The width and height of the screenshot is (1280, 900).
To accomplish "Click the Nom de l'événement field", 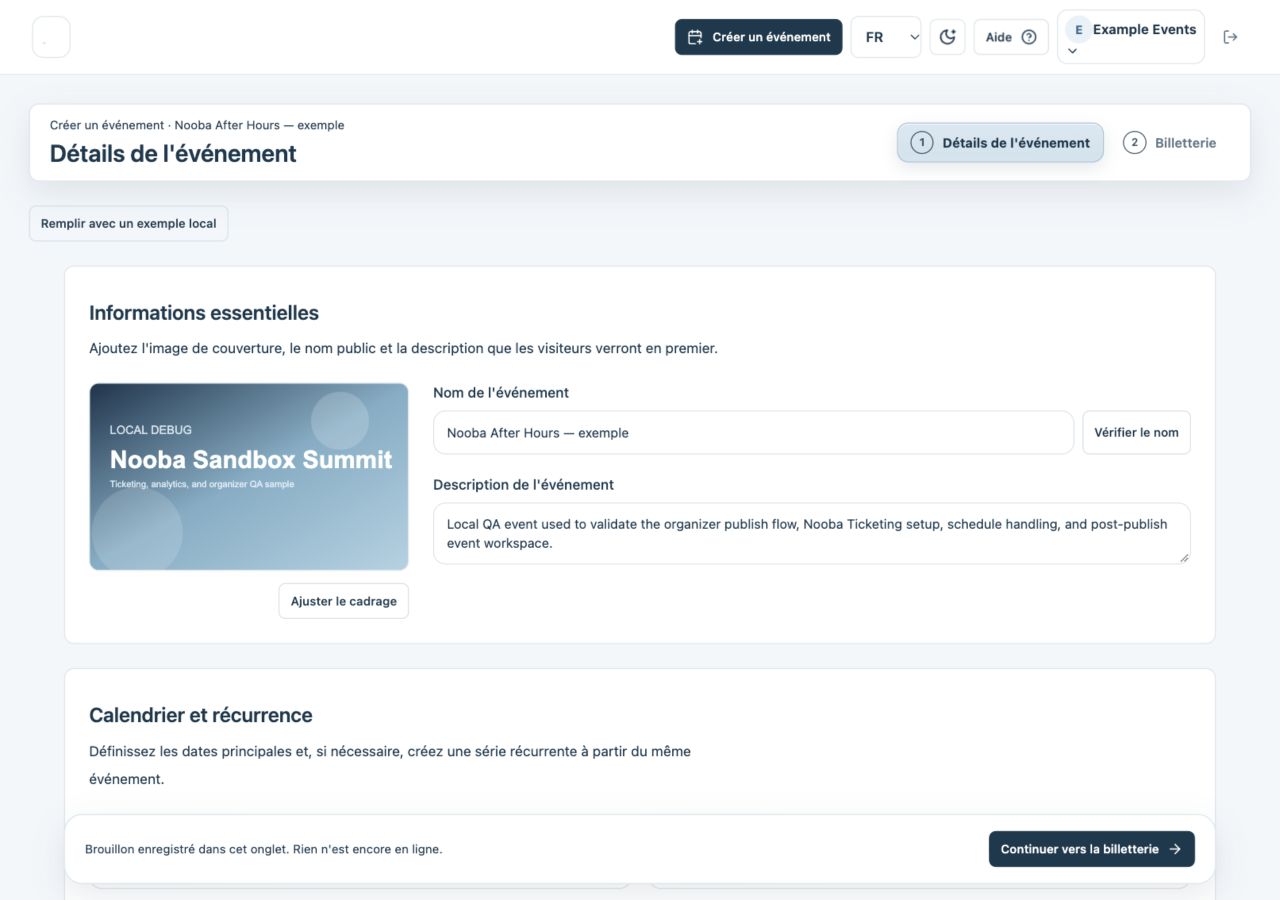I will point(753,433).
